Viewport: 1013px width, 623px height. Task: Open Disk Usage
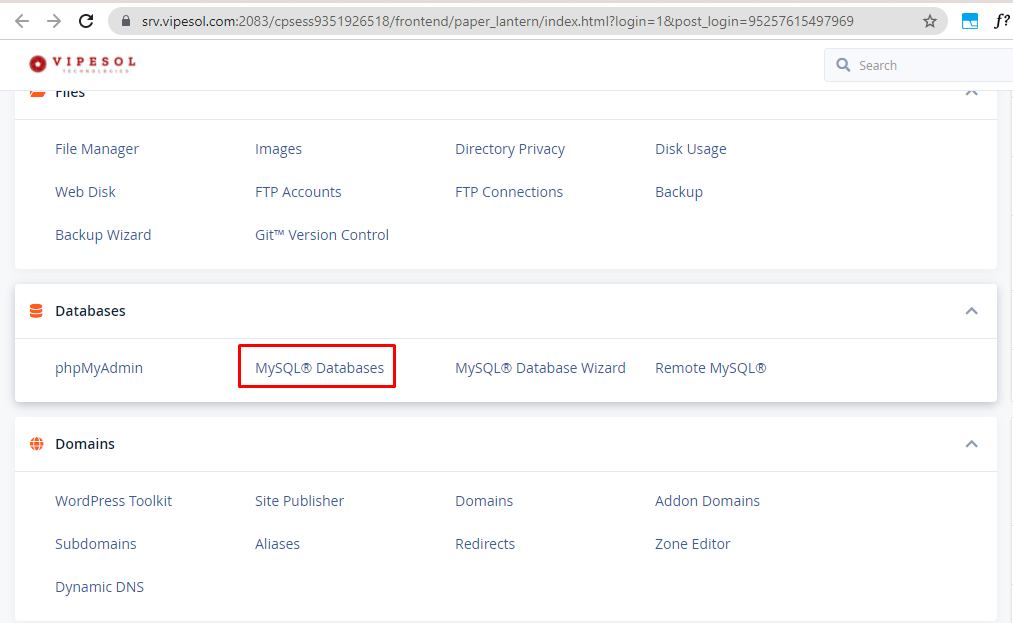pos(691,149)
